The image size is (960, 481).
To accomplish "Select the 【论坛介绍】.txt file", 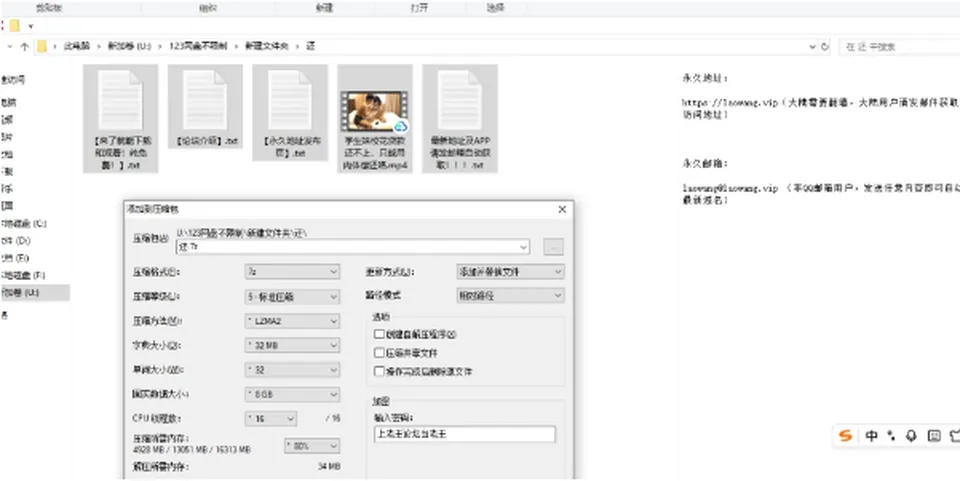I will pyautogui.click(x=205, y=107).
